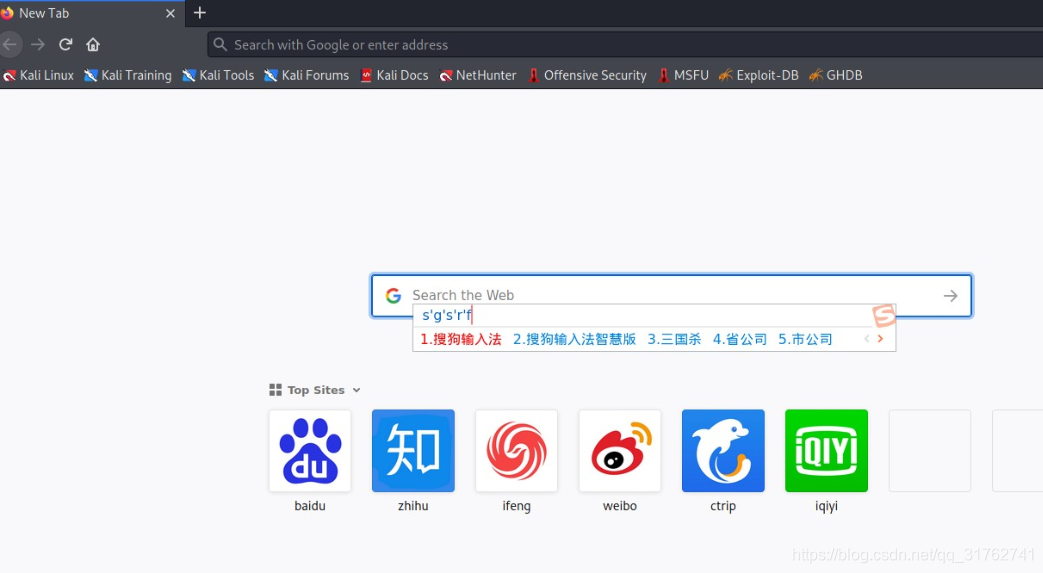Viewport: 1043px width, 573px height.
Task: Submit search with the arrow button
Action: (951, 295)
